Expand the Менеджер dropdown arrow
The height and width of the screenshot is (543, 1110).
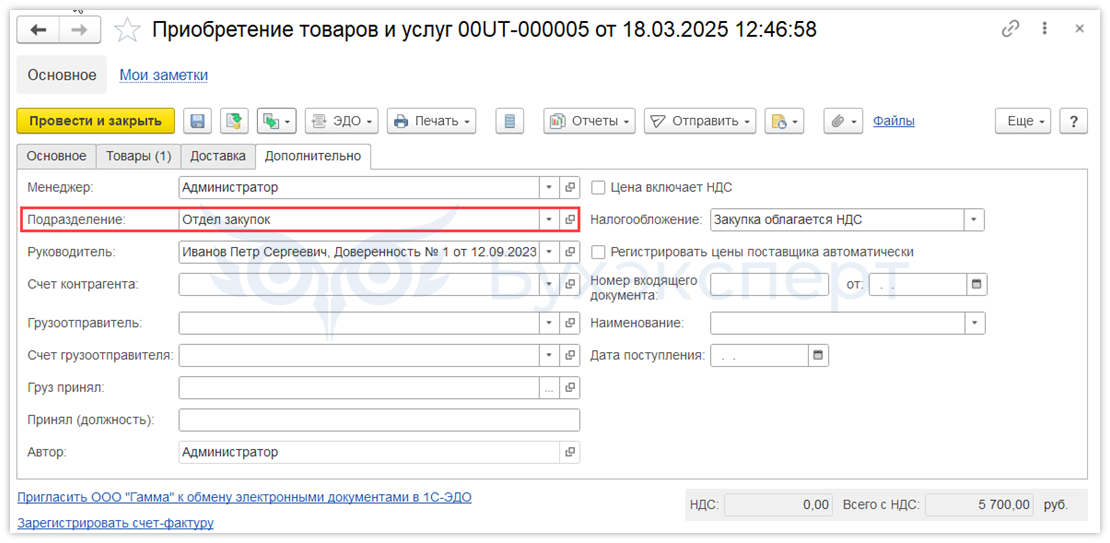coord(549,188)
